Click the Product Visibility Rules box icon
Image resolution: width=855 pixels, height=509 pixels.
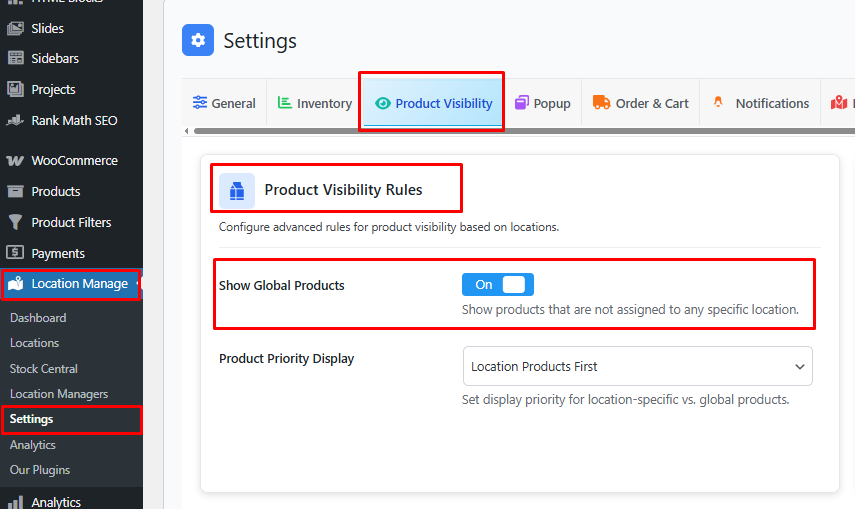point(237,190)
